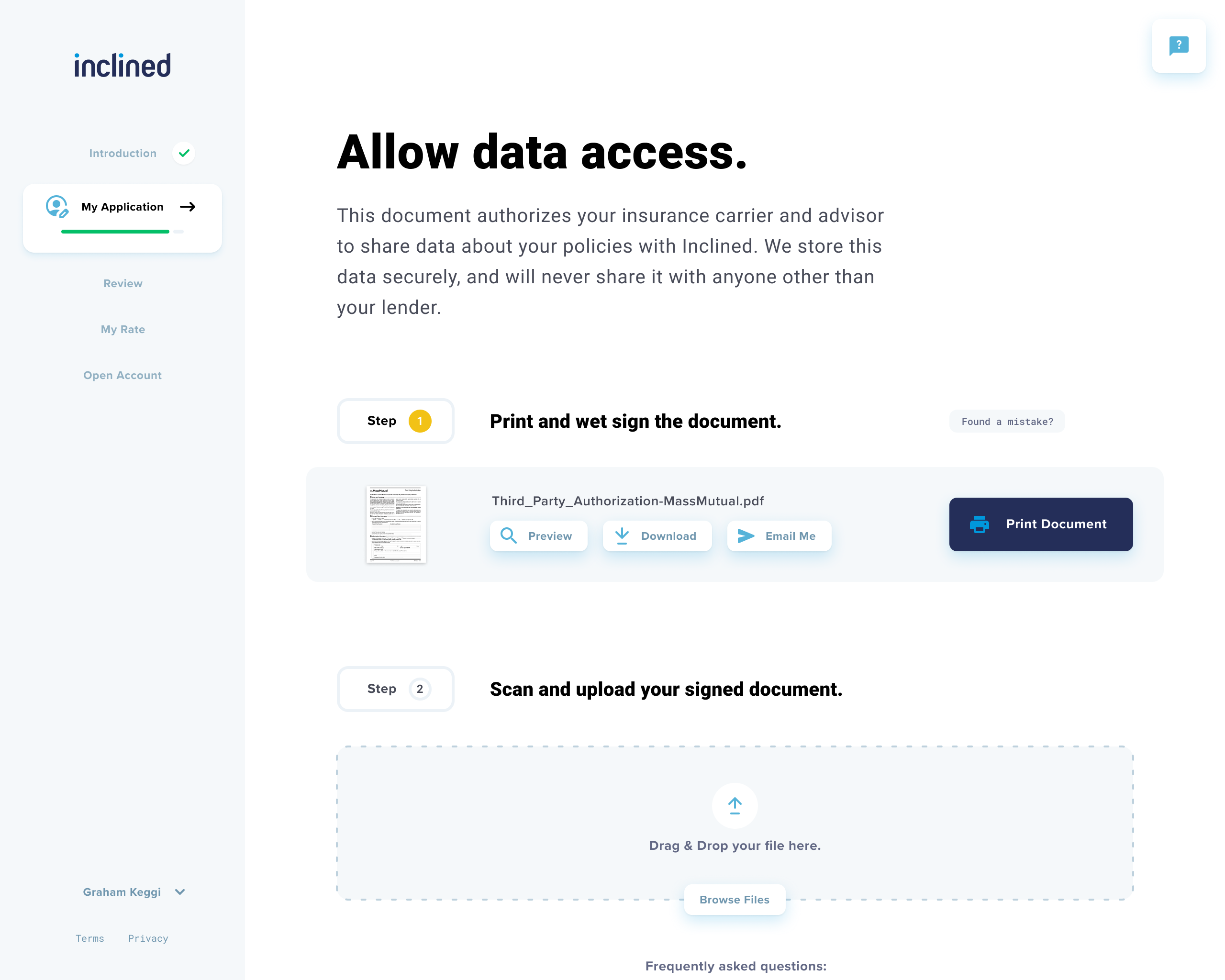Click the Download arrow icon
Screen dimensions: 1225x980
click(622, 536)
